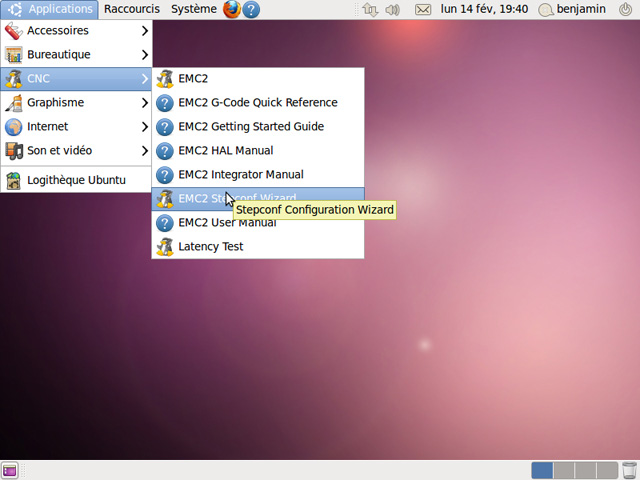Click the Integrator Manual help icon
640x480 pixels.
point(165,175)
